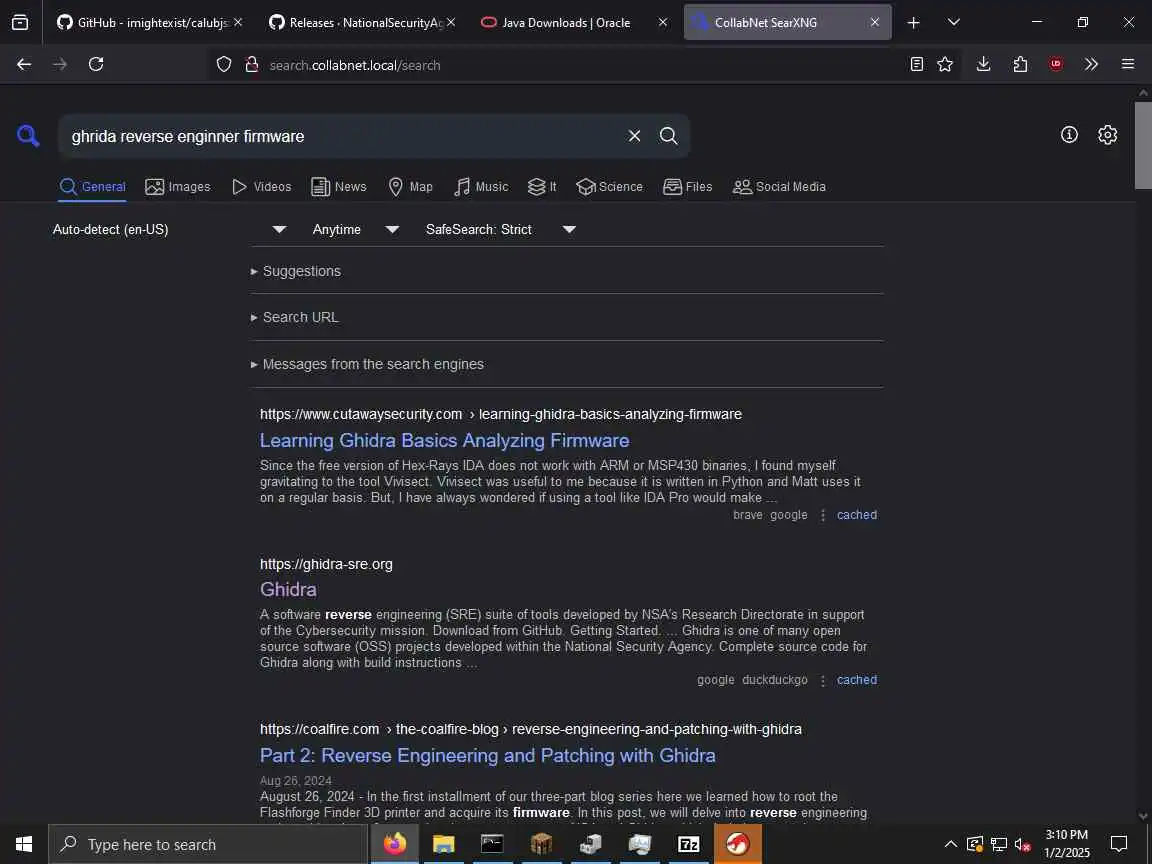Open a new browser tab
The image size is (1152, 864).
click(913, 23)
